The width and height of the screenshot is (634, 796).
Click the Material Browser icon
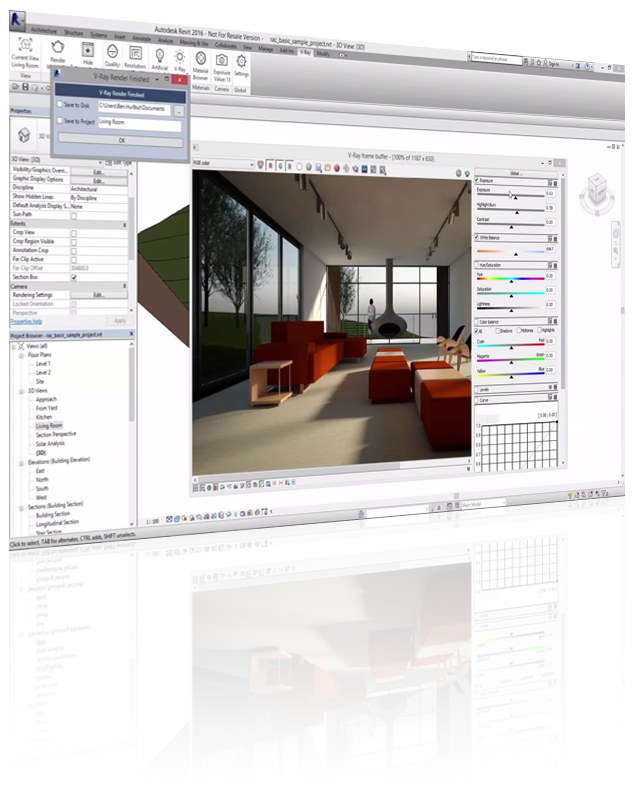click(199, 64)
